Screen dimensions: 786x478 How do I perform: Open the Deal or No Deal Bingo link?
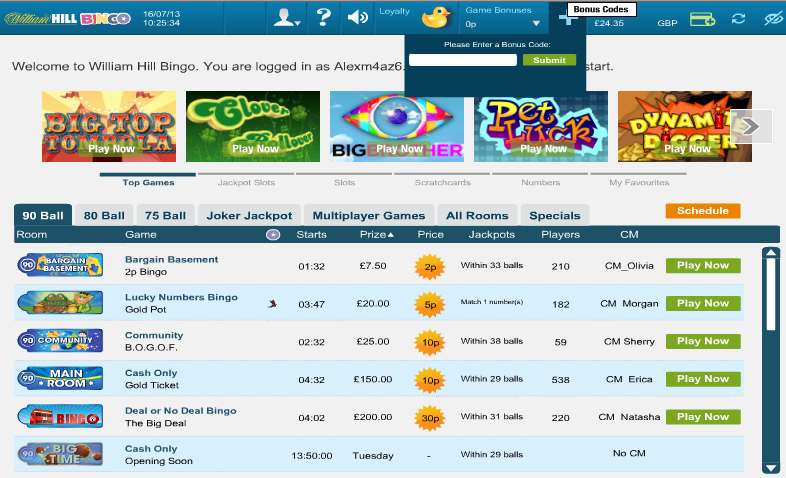[180, 411]
